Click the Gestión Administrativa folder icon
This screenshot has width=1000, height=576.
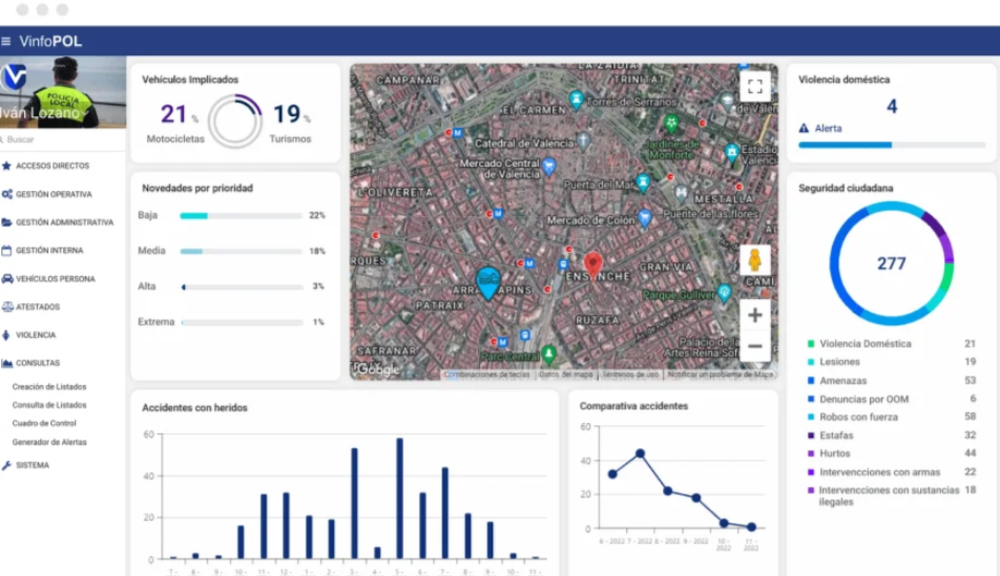[x=6, y=222]
